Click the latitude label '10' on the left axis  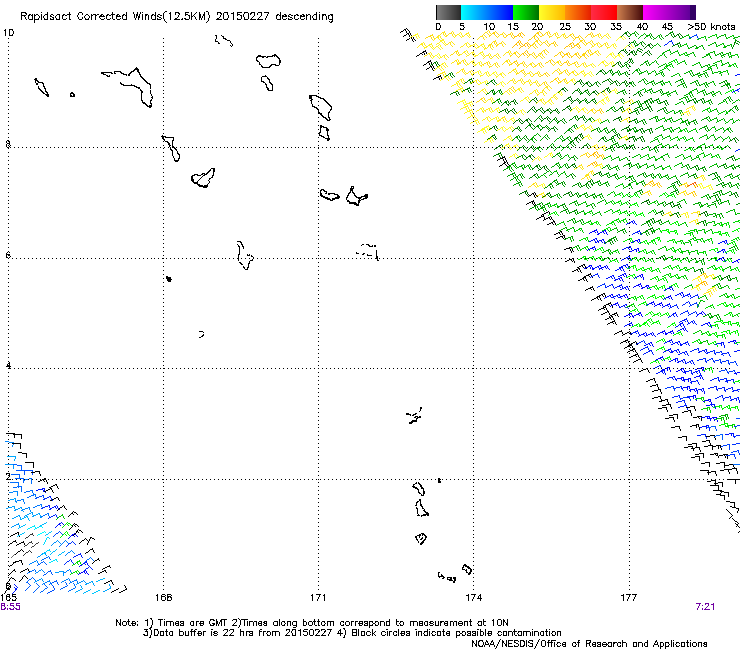coord(8,33)
